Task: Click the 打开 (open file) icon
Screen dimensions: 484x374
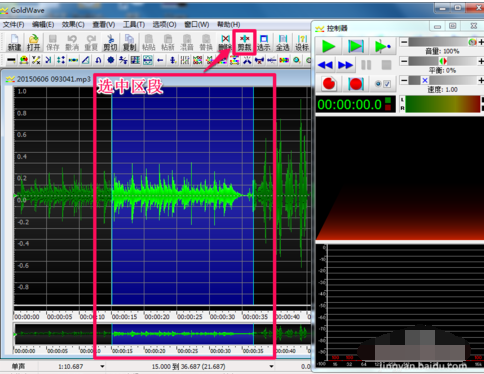Action: coord(33,43)
